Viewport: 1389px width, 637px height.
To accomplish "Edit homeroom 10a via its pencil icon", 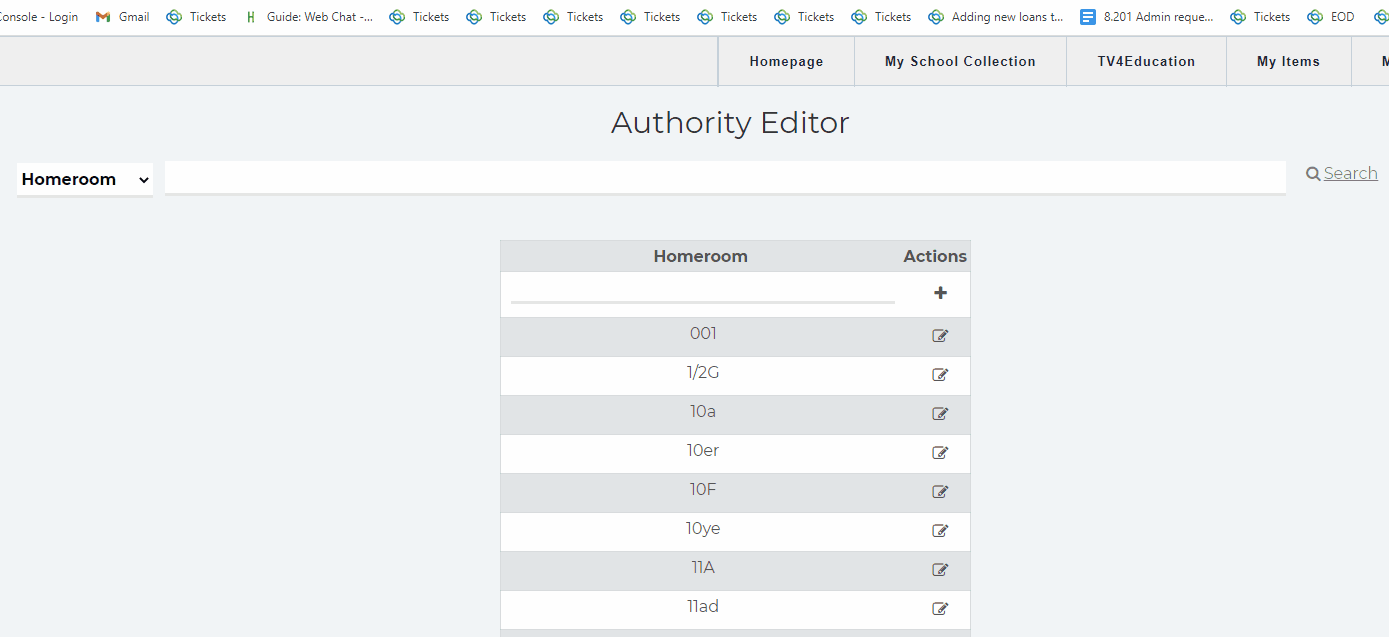I will 940,414.
